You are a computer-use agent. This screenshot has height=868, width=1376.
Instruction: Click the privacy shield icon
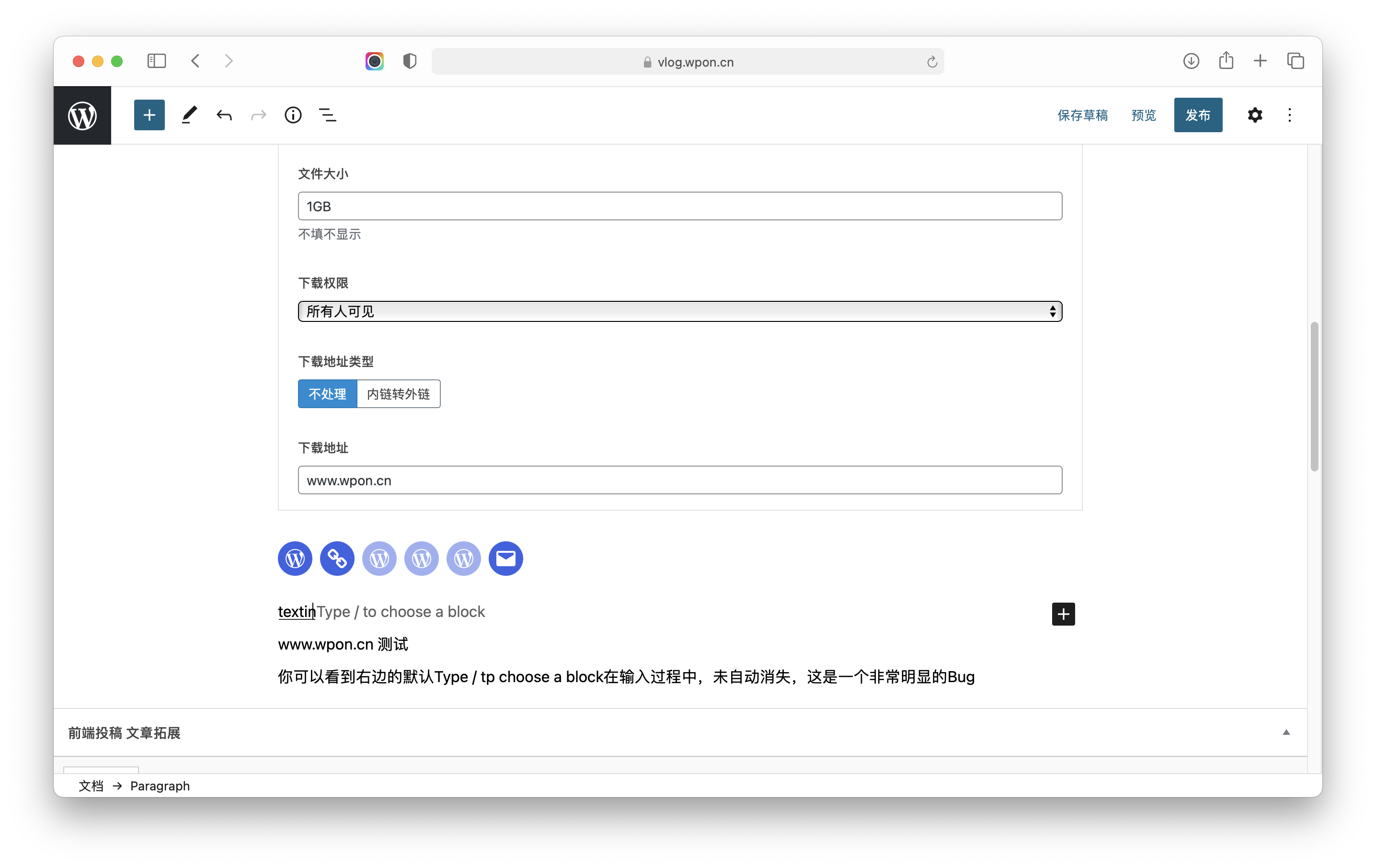click(410, 61)
